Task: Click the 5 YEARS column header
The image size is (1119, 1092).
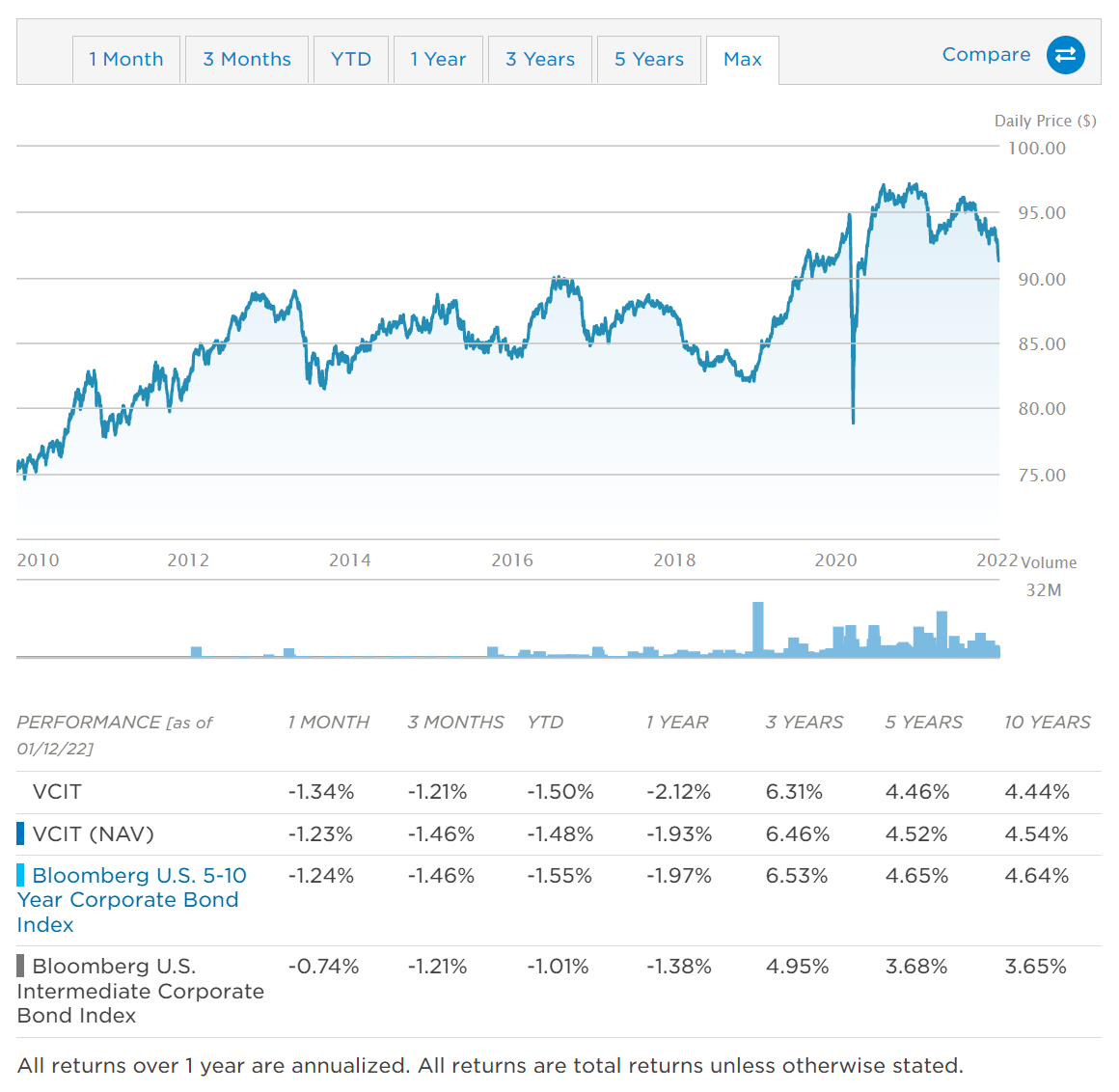Action: coord(923,723)
